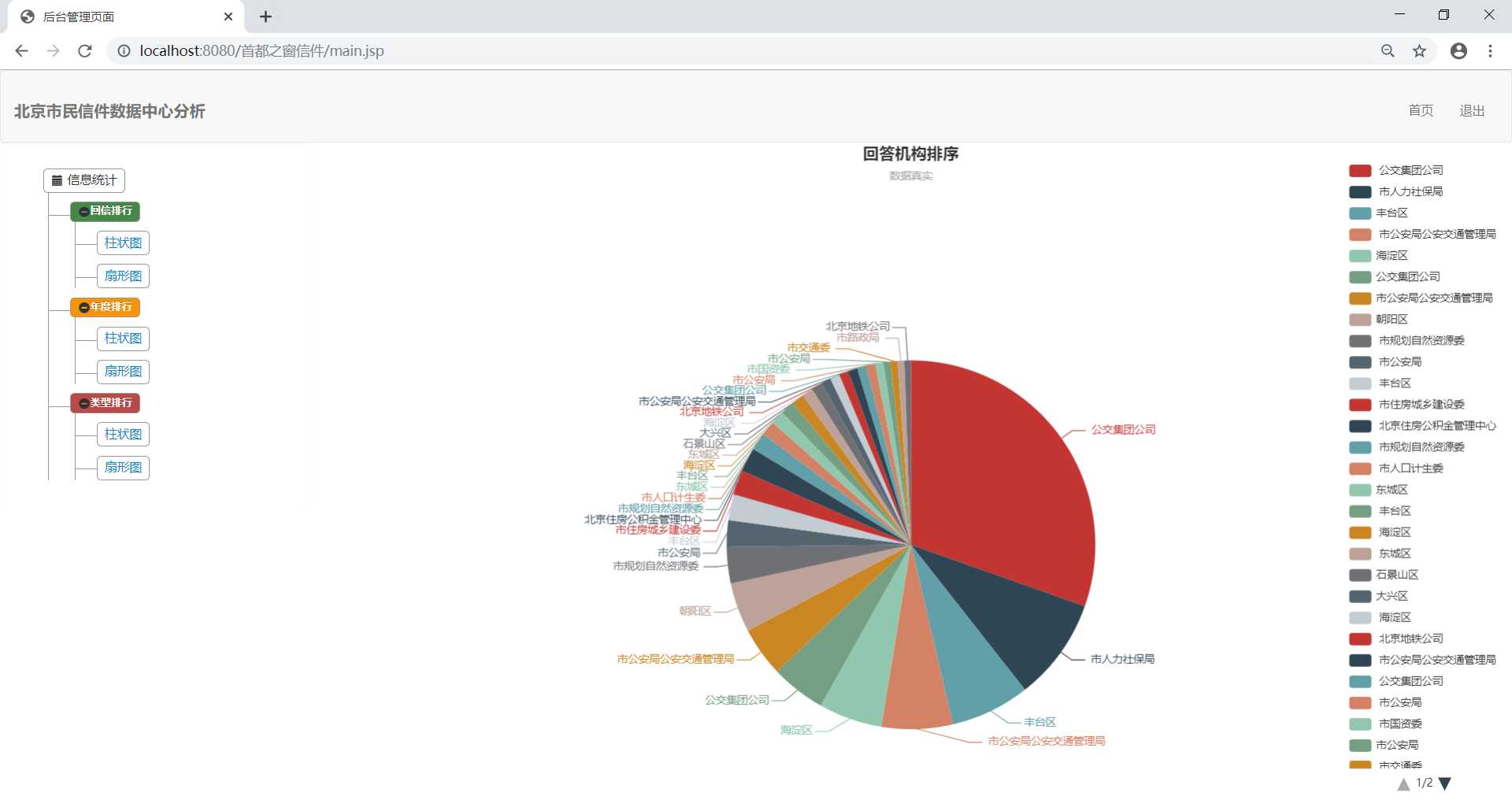
Task: Open 柱状图 under 类型排行
Action: coord(123,435)
